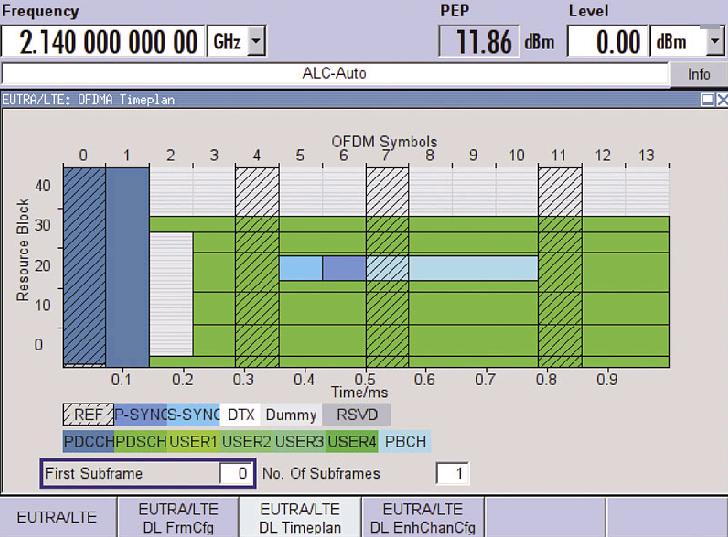Click the ALC-Auto status bar

pyautogui.click(x=335, y=75)
